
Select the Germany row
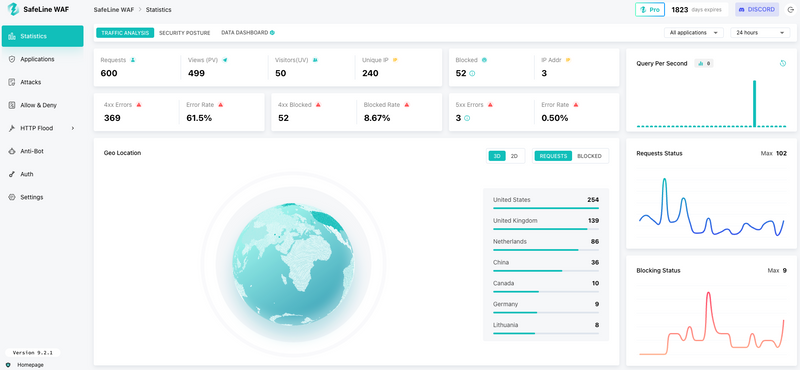pos(546,307)
